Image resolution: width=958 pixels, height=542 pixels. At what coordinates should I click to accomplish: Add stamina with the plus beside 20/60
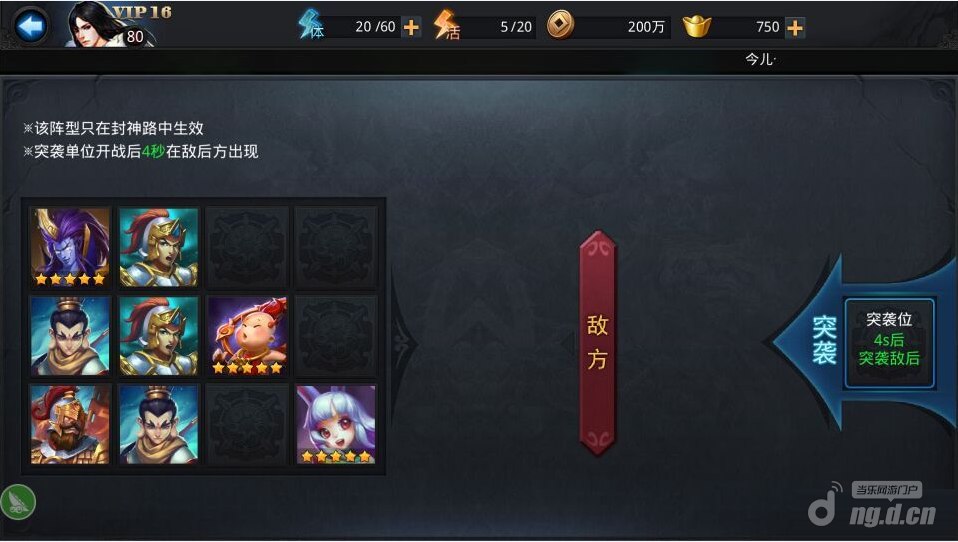coord(411,27)
